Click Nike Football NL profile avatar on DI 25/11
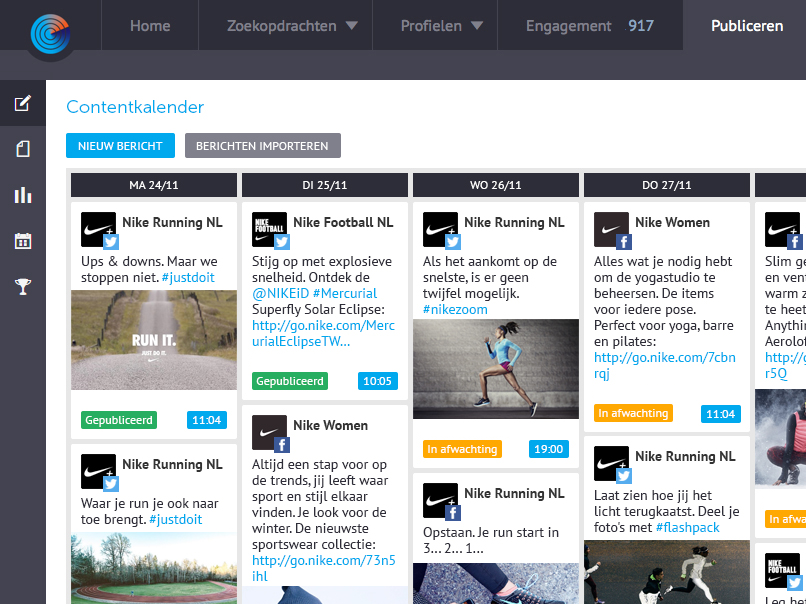The image size is (806, 604). click(270, 229)
